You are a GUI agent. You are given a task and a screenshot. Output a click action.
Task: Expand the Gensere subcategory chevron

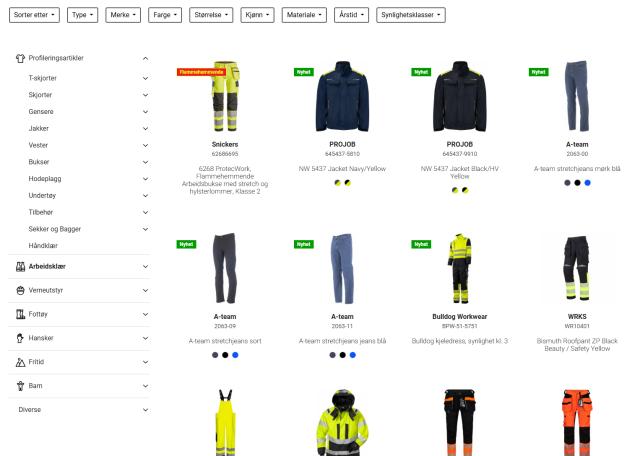point(145,112)
